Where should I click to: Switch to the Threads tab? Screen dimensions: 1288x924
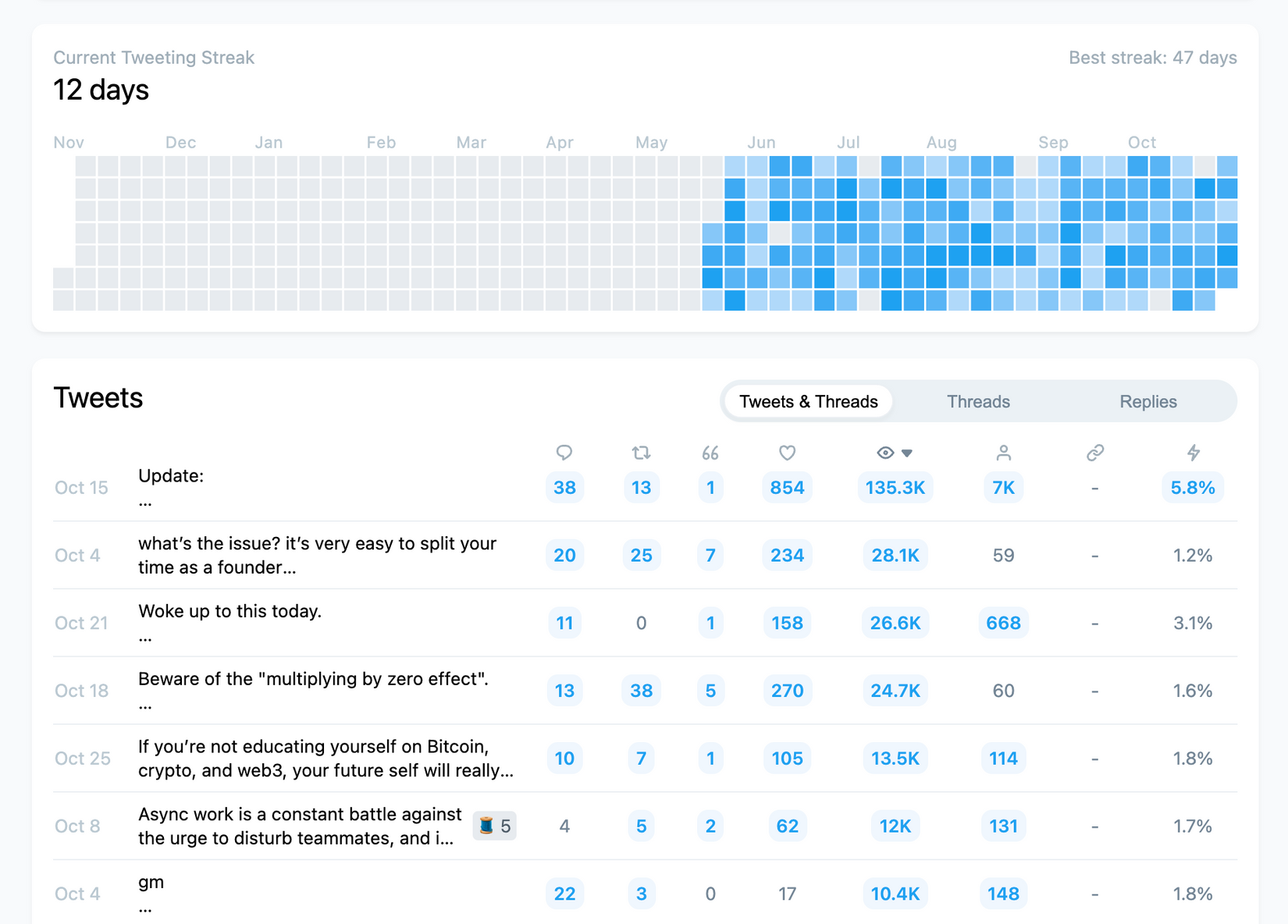pos(978,401)
